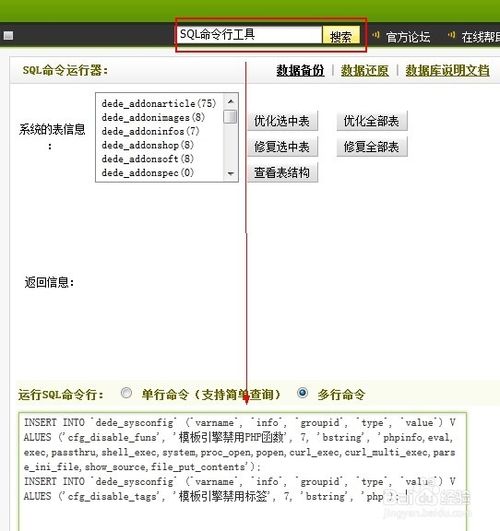Click inside the SQL command textarea
500x531 pixels.
[243, 471]
